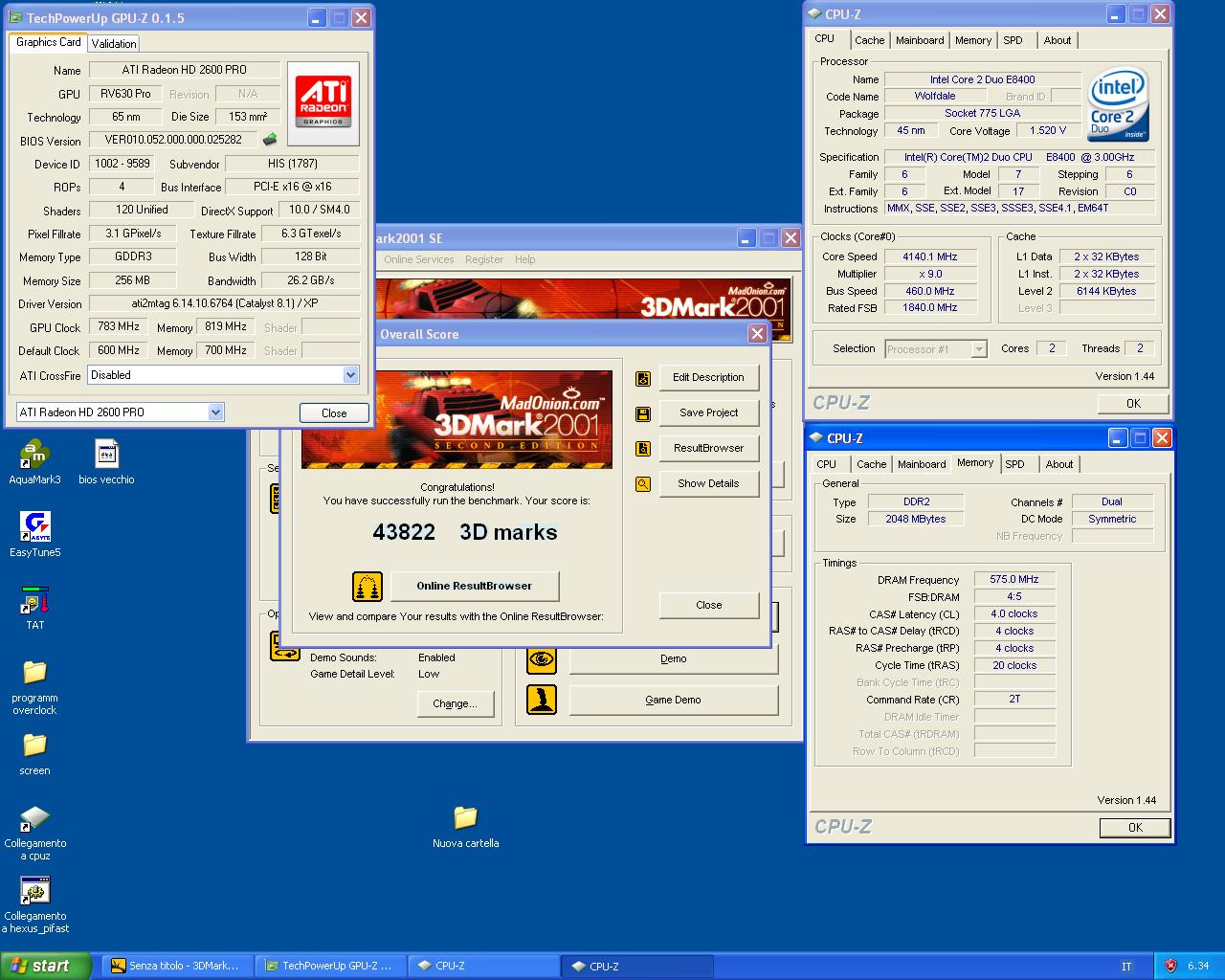Click the Show Details button
This screenshot has height=980, width=1225.
[x=708, y=483]
